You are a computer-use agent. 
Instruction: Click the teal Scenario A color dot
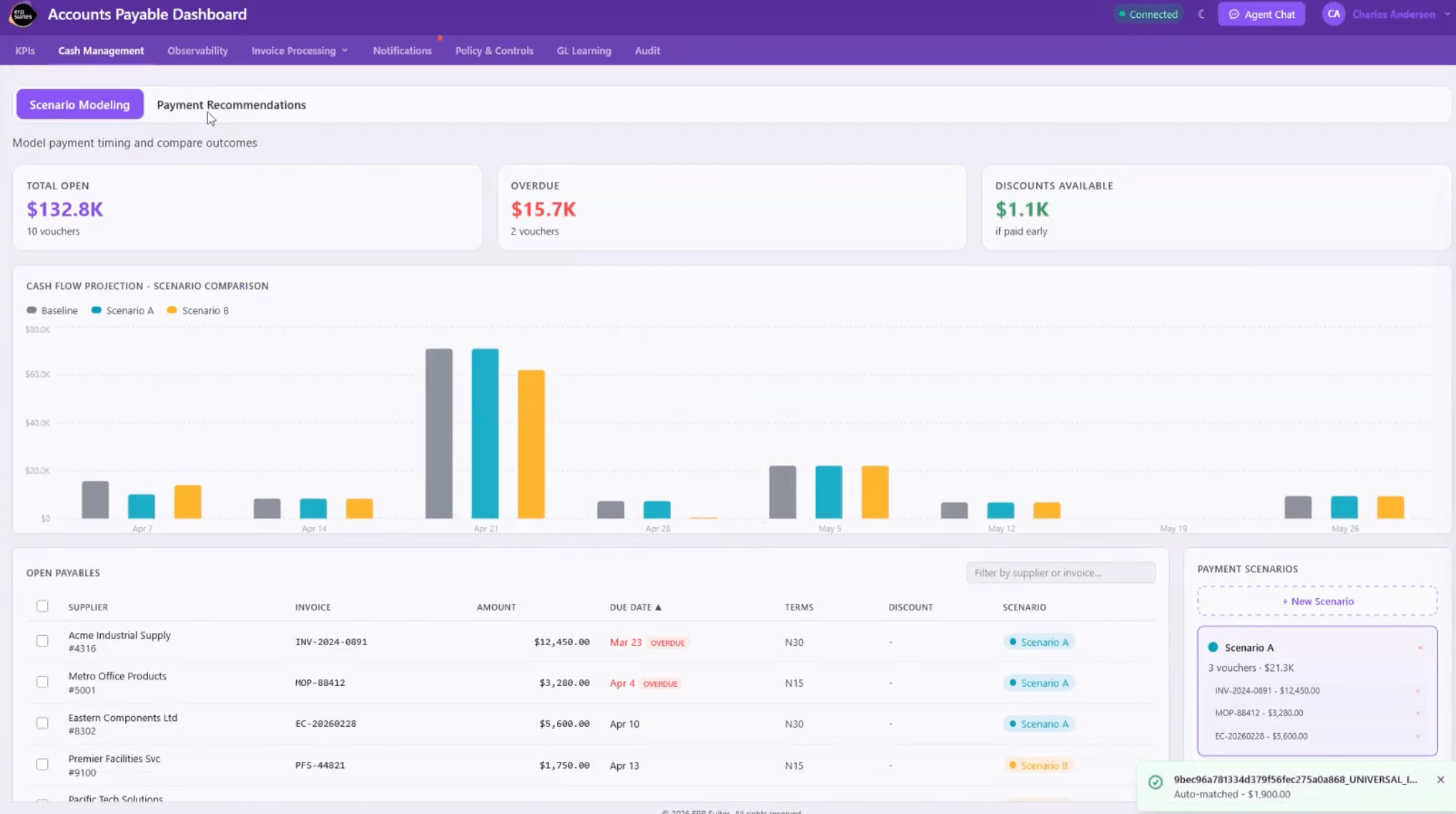(x=1213, y=647)
